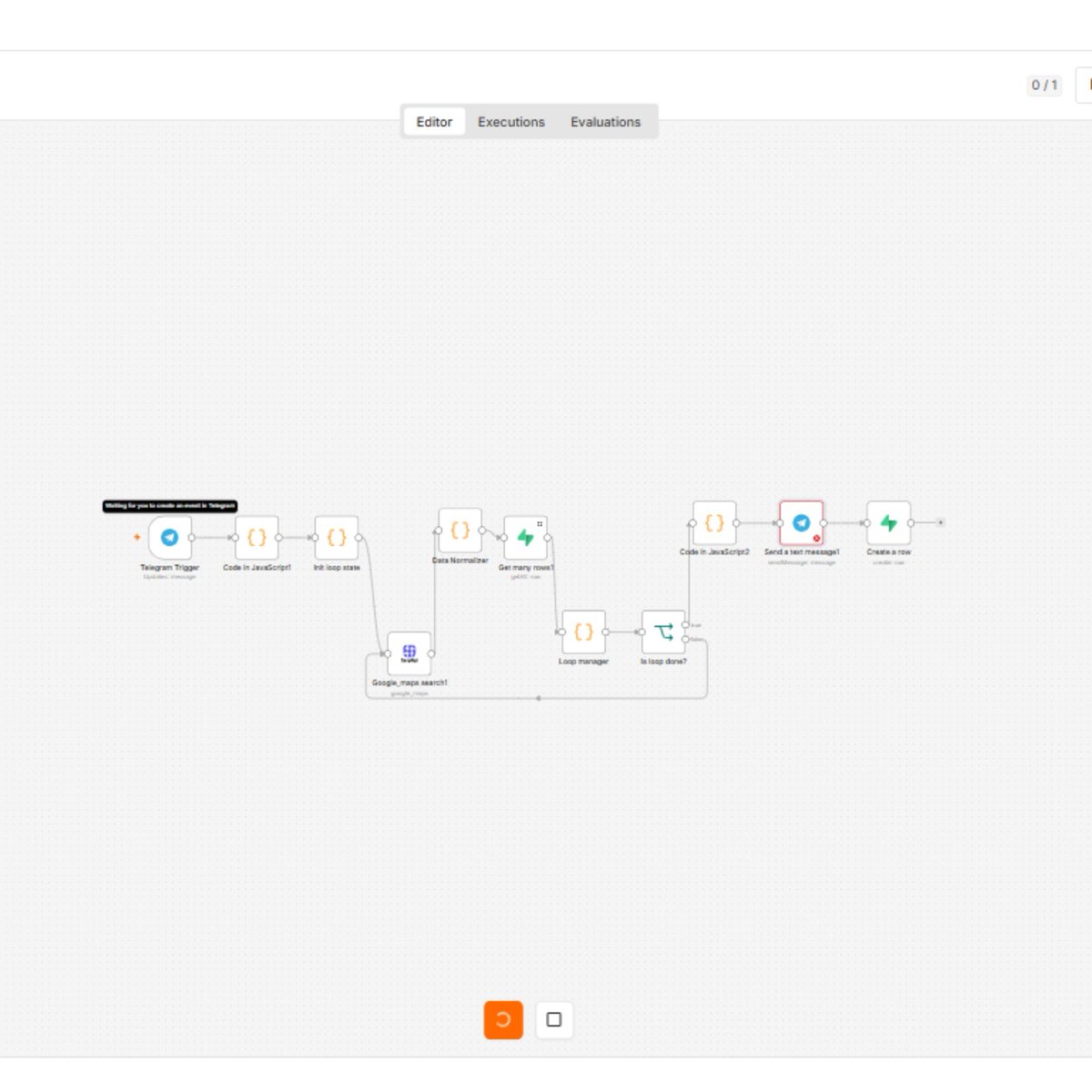Click the 'Create a row' label text
This screenshot has width=1092, height=1092.
pyautogui.click(x=889, y=552)
